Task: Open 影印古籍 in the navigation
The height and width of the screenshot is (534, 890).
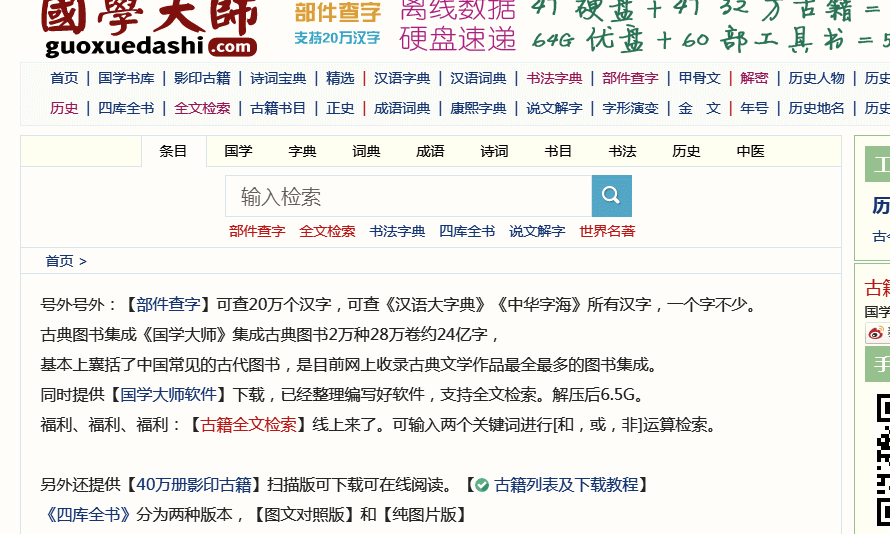Action: (202, 78)
